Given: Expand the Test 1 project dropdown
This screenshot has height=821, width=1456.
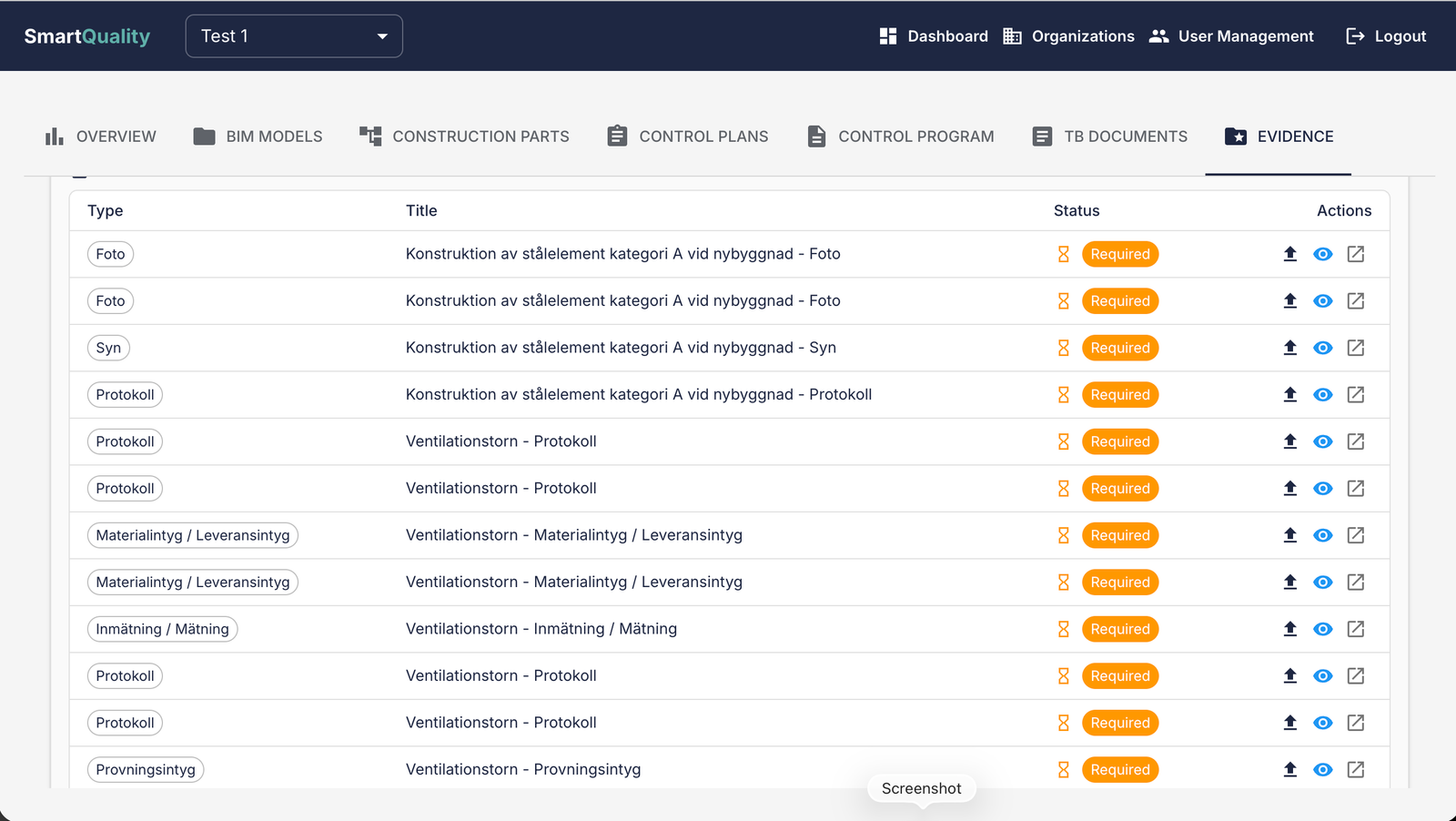Looking at the screenshot, I should point(294,36).
